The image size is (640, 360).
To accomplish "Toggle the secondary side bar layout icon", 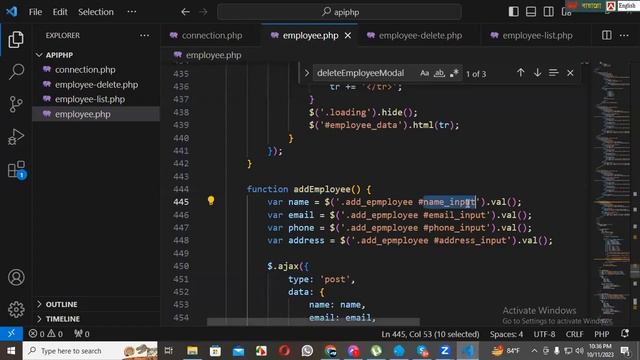I will [x=549, y=11].
